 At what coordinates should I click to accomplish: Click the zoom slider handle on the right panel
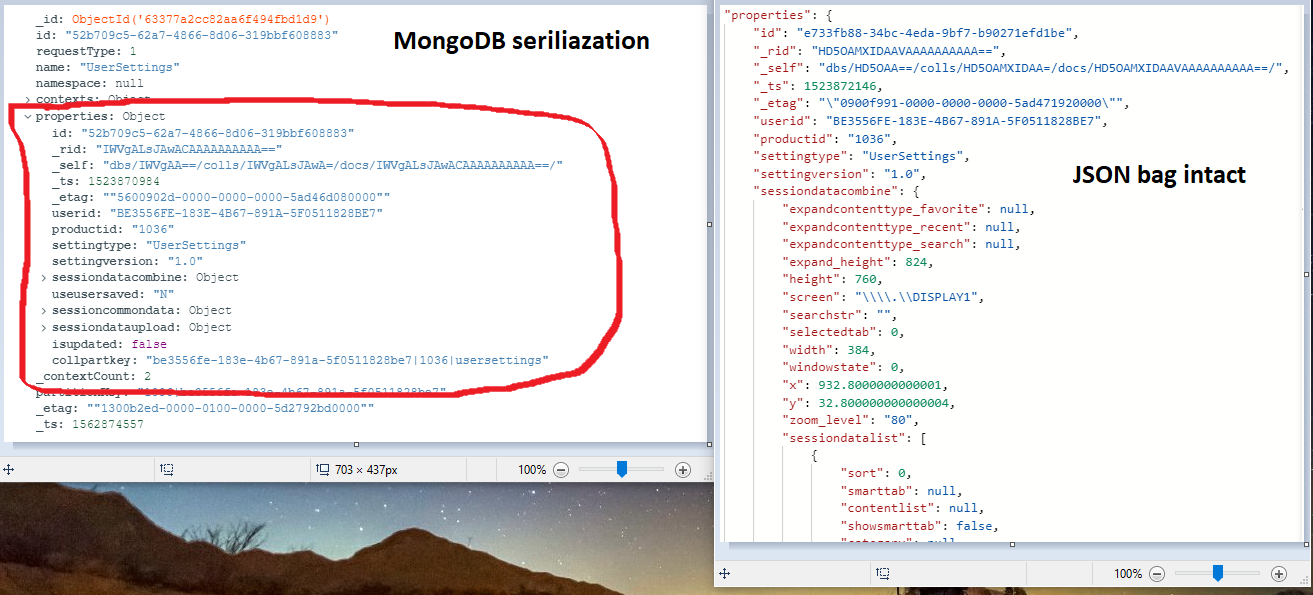(1218, 573)
